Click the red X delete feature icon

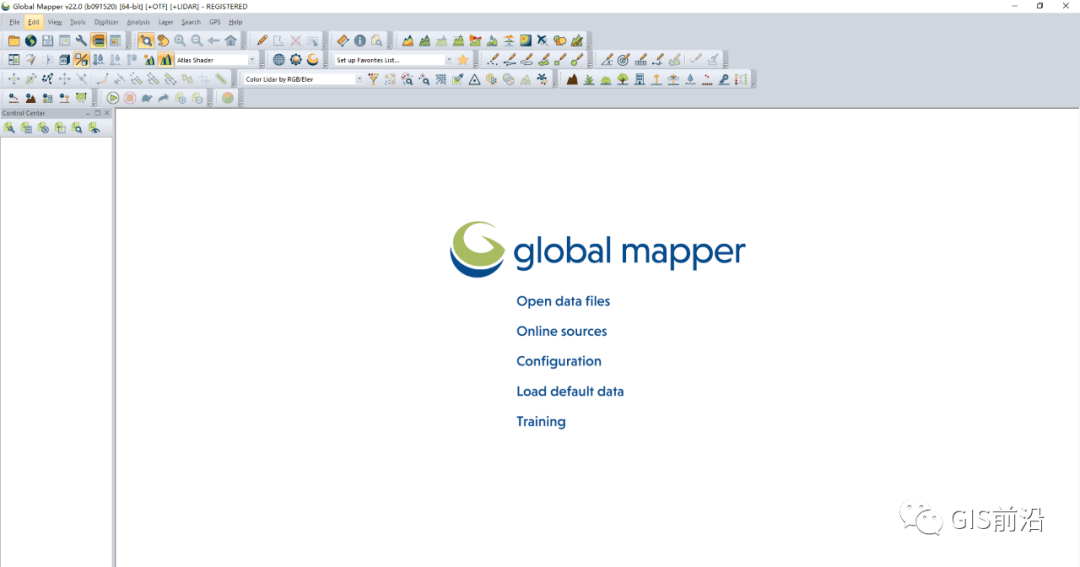(295, 41)
